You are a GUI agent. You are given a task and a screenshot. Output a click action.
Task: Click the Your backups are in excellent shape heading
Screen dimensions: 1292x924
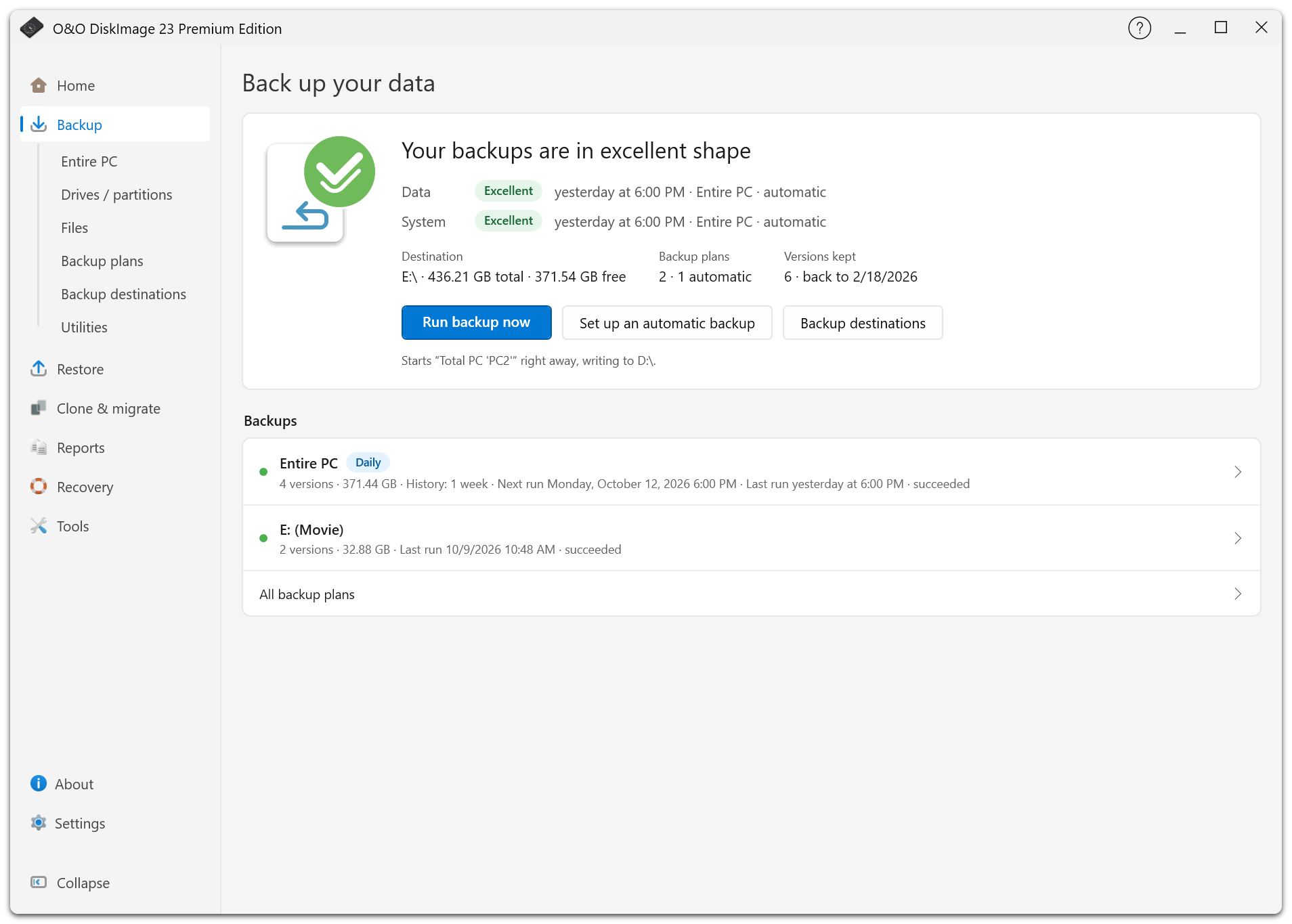tap(576, 150)
